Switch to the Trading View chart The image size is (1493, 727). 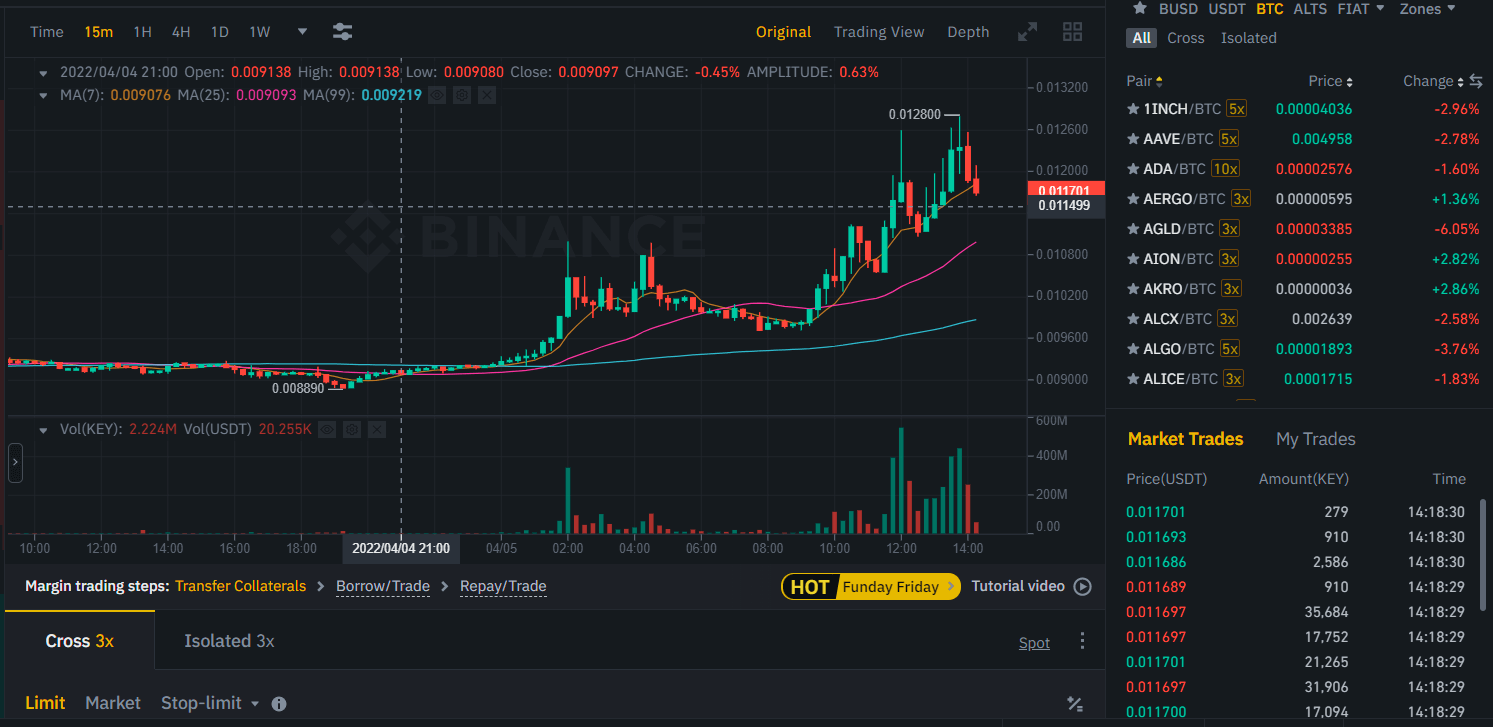[x=879, y=32]
